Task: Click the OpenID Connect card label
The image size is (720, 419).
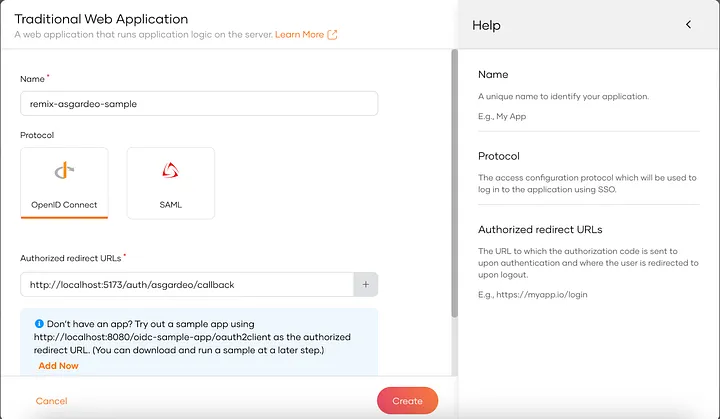Action: click(64, 205)
